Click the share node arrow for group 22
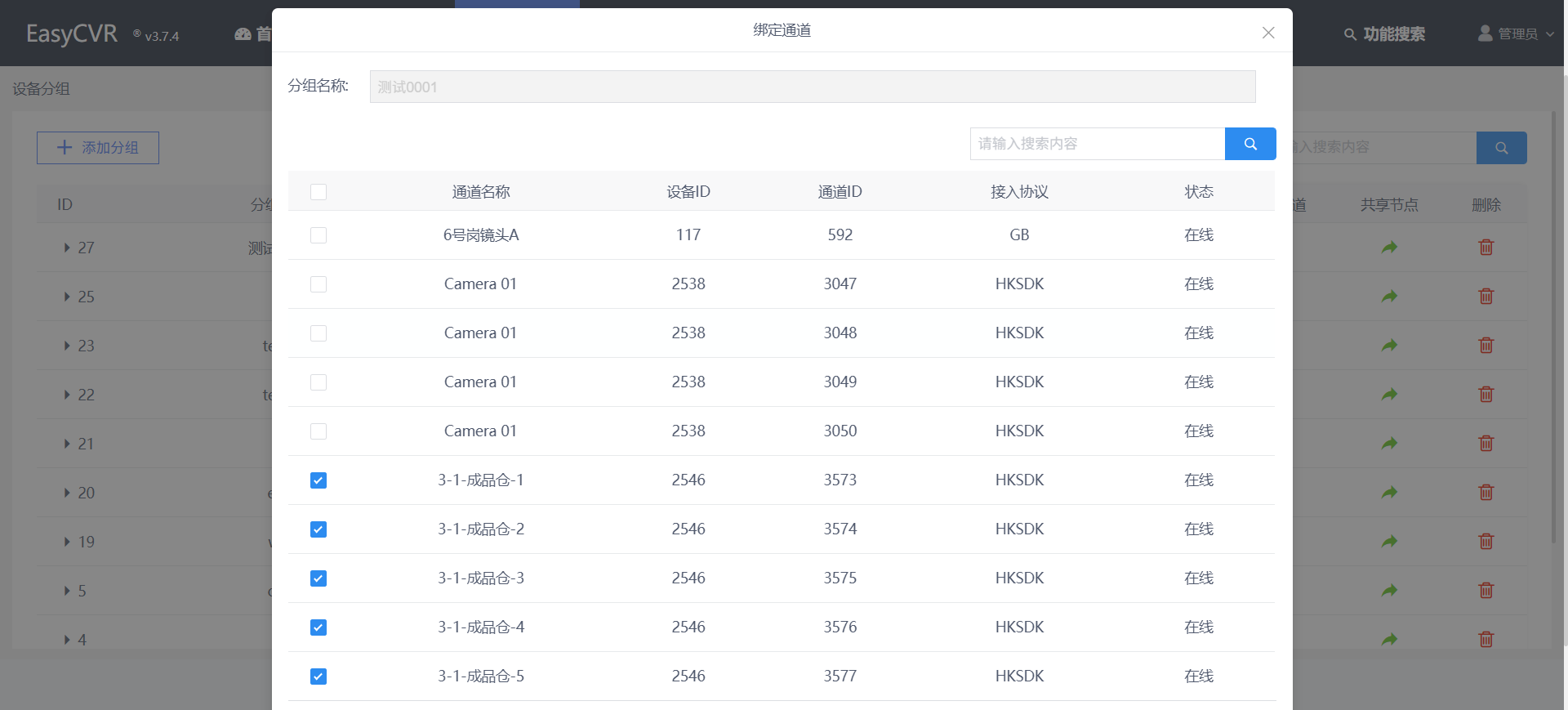This screenshot has height=710, width=1568. [x=1388, y=395]
